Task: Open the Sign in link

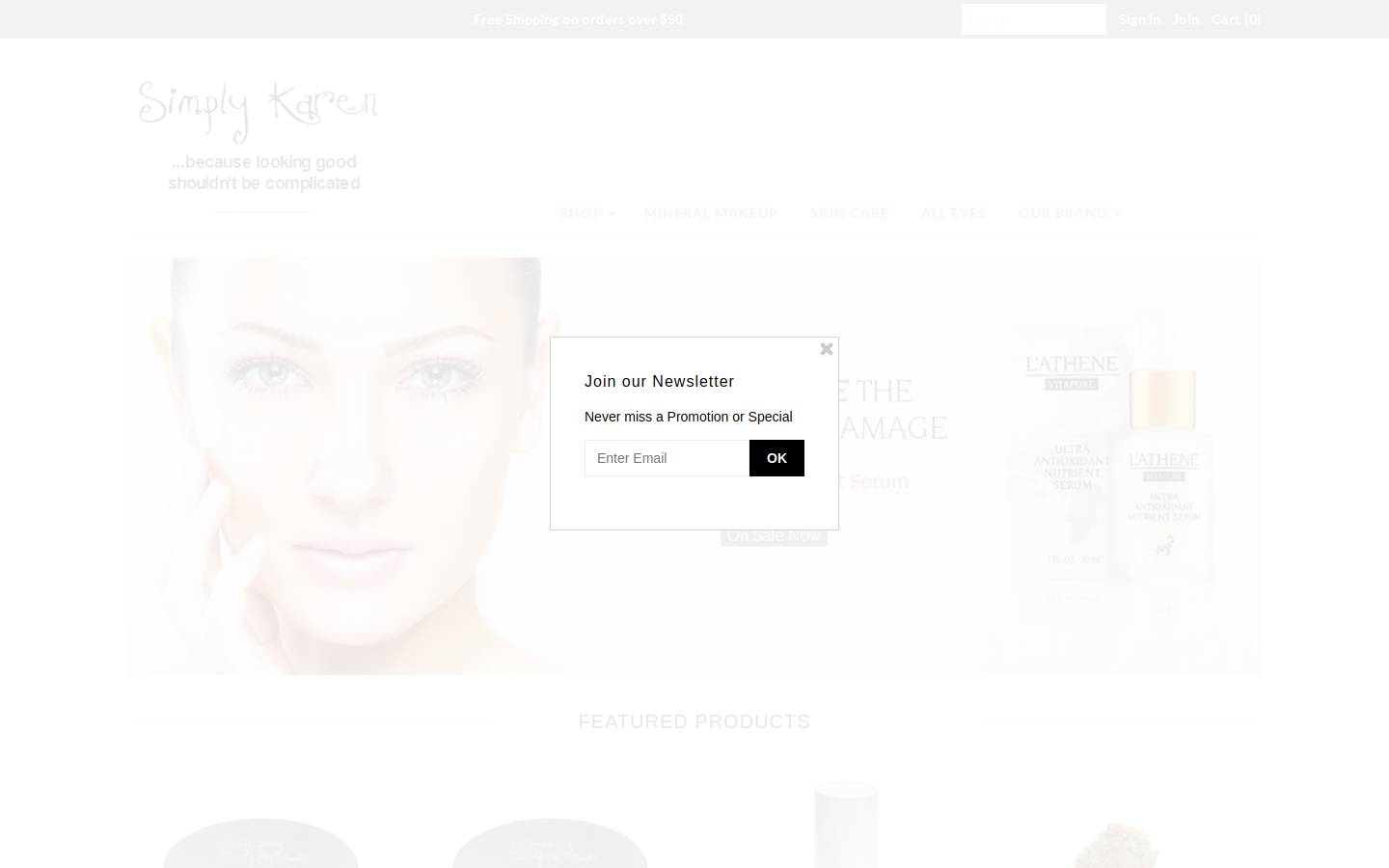Action: pos(1139,18)
